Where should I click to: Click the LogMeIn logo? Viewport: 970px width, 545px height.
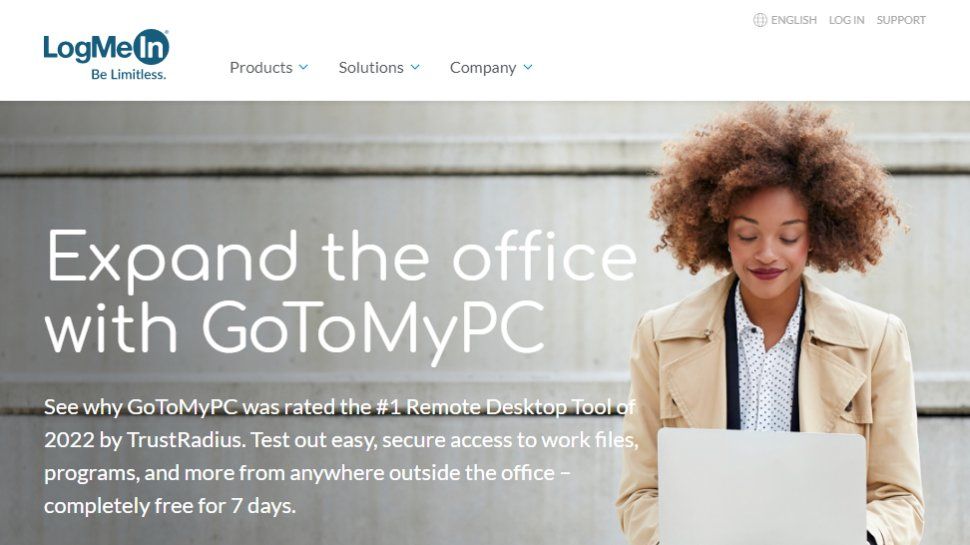pyautogui.click(x=106, y=54)
